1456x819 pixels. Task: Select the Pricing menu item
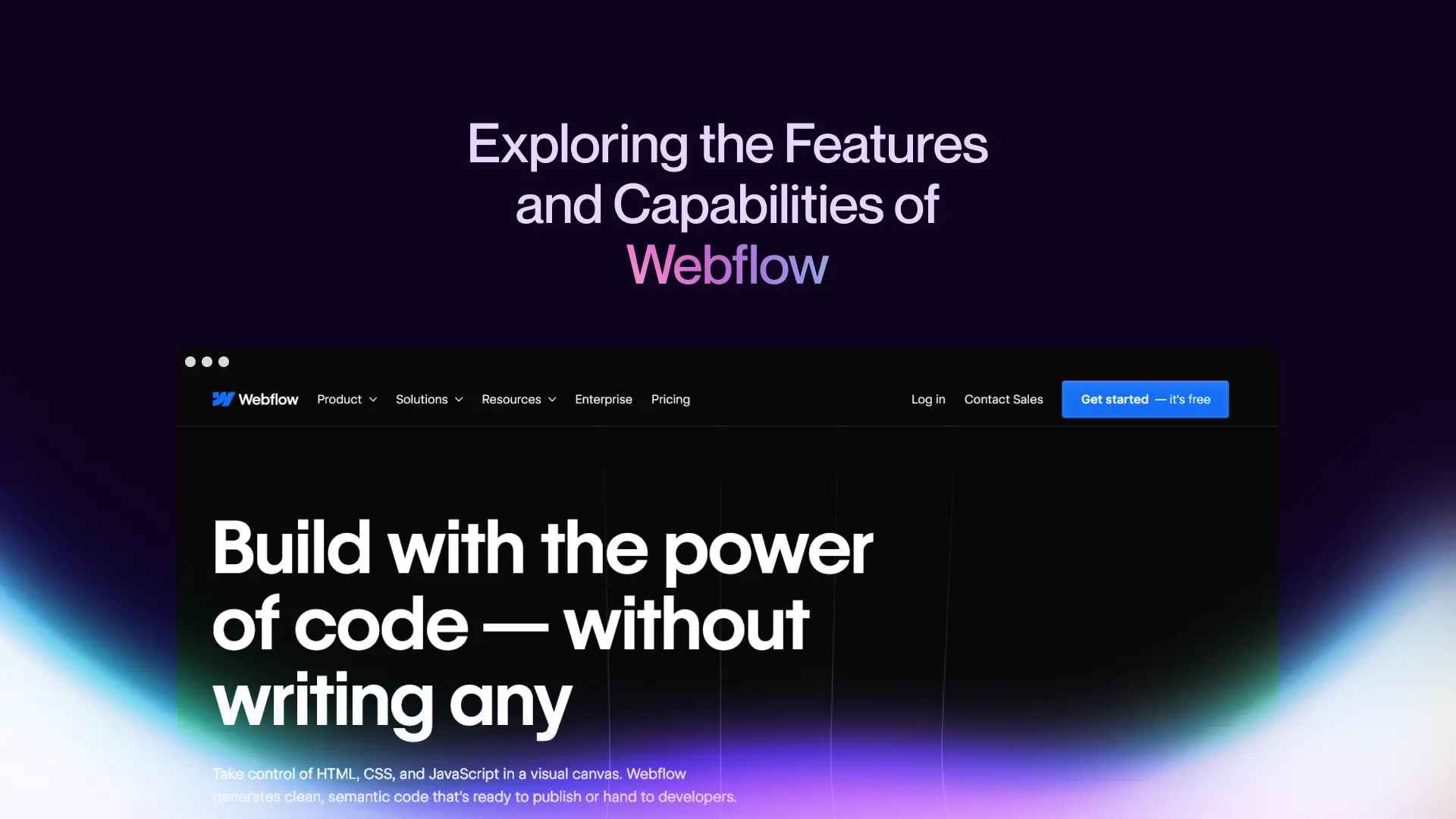(670, 399)
